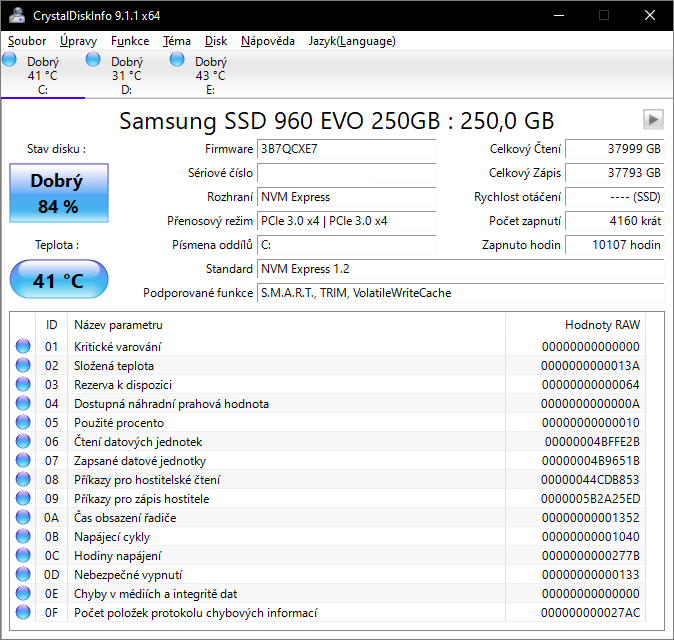Click Počet zapnutí value 4160 krát

tap(615, 221)
